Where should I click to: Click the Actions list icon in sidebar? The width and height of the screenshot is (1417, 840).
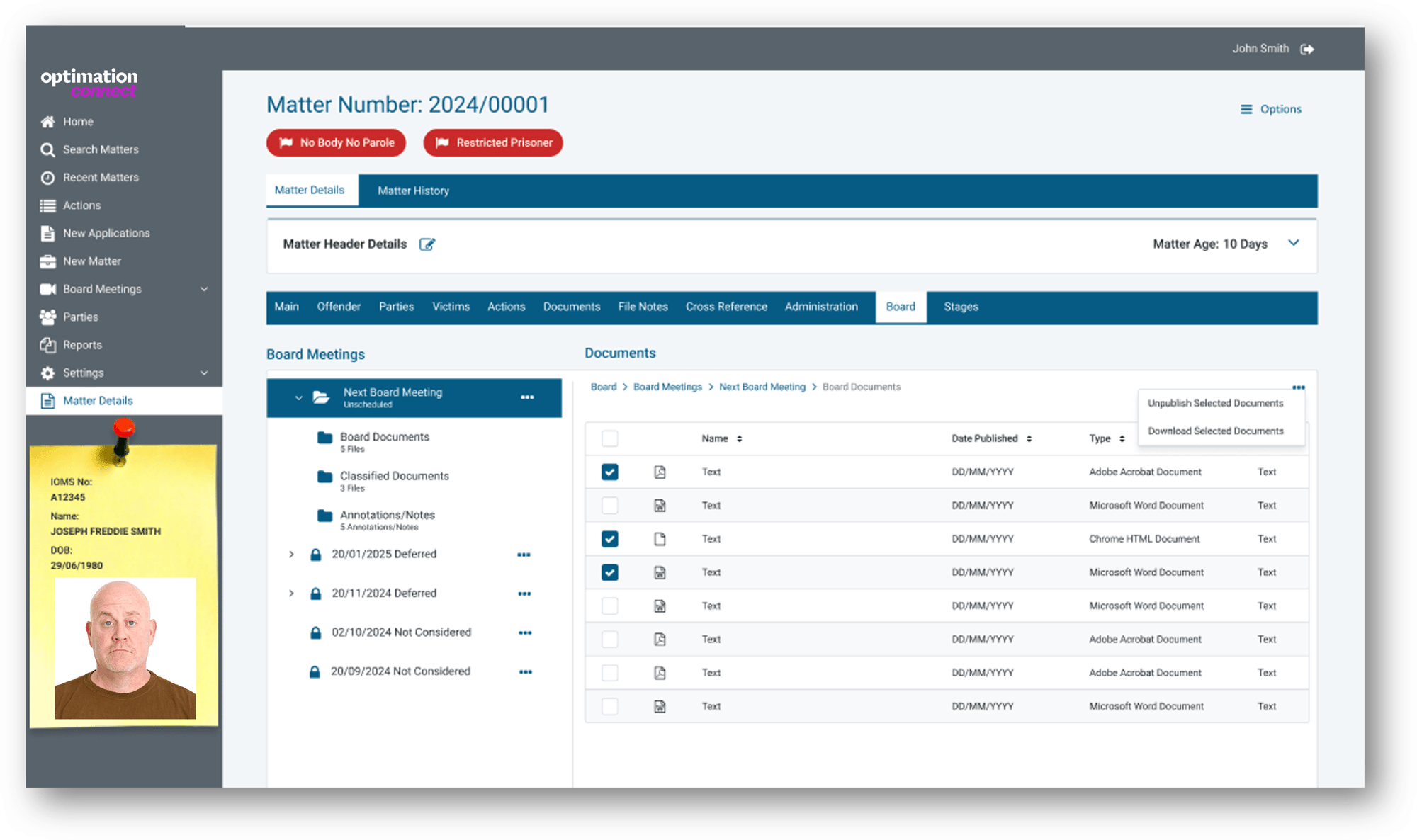(47, 205)
